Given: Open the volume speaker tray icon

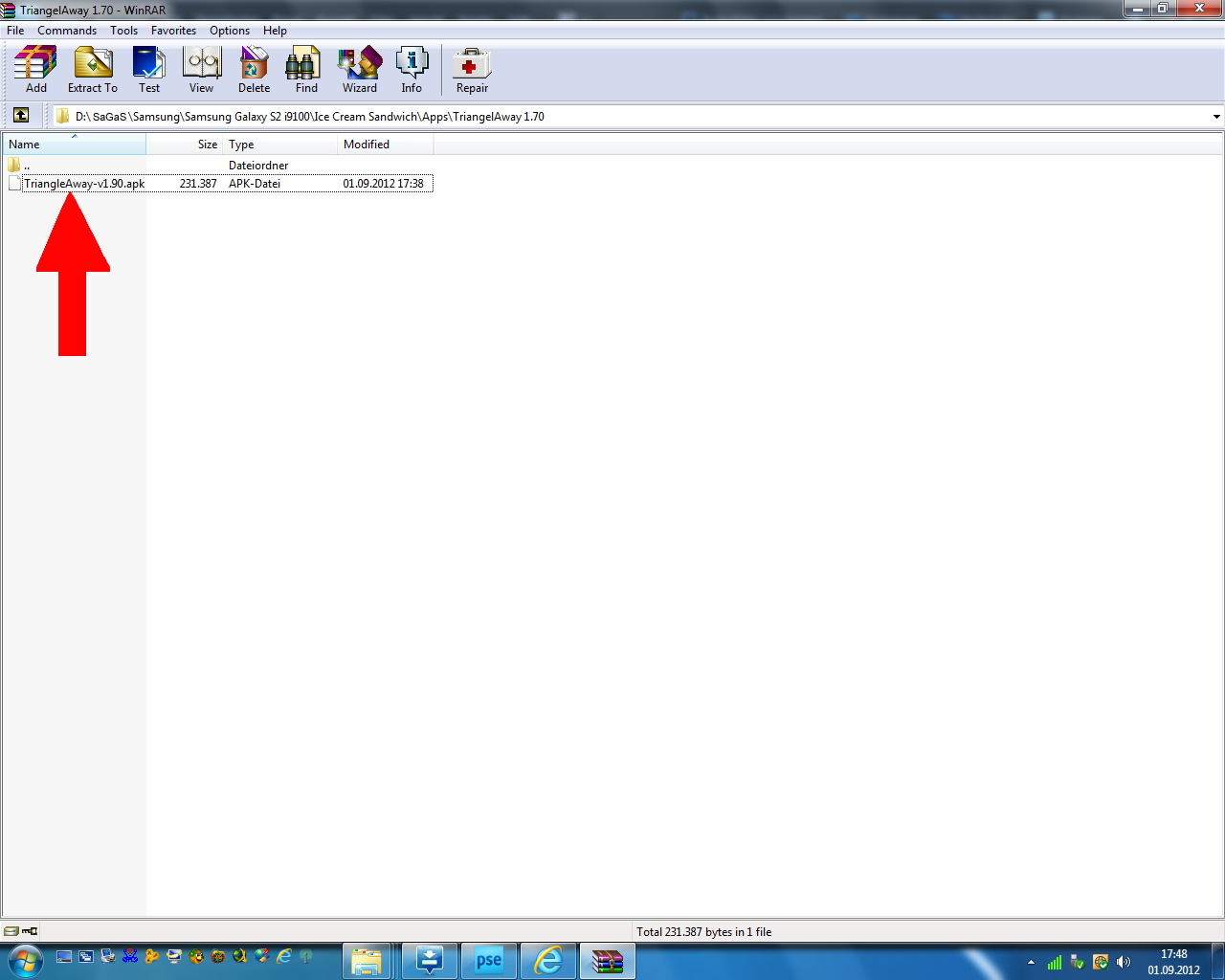Looking at the screenshot, I should pyautogui.click(x=1124, y=962).
